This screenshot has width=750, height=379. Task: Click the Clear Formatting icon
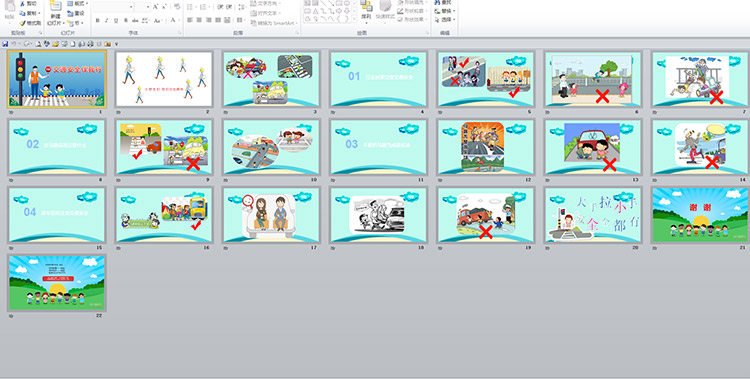177,6
